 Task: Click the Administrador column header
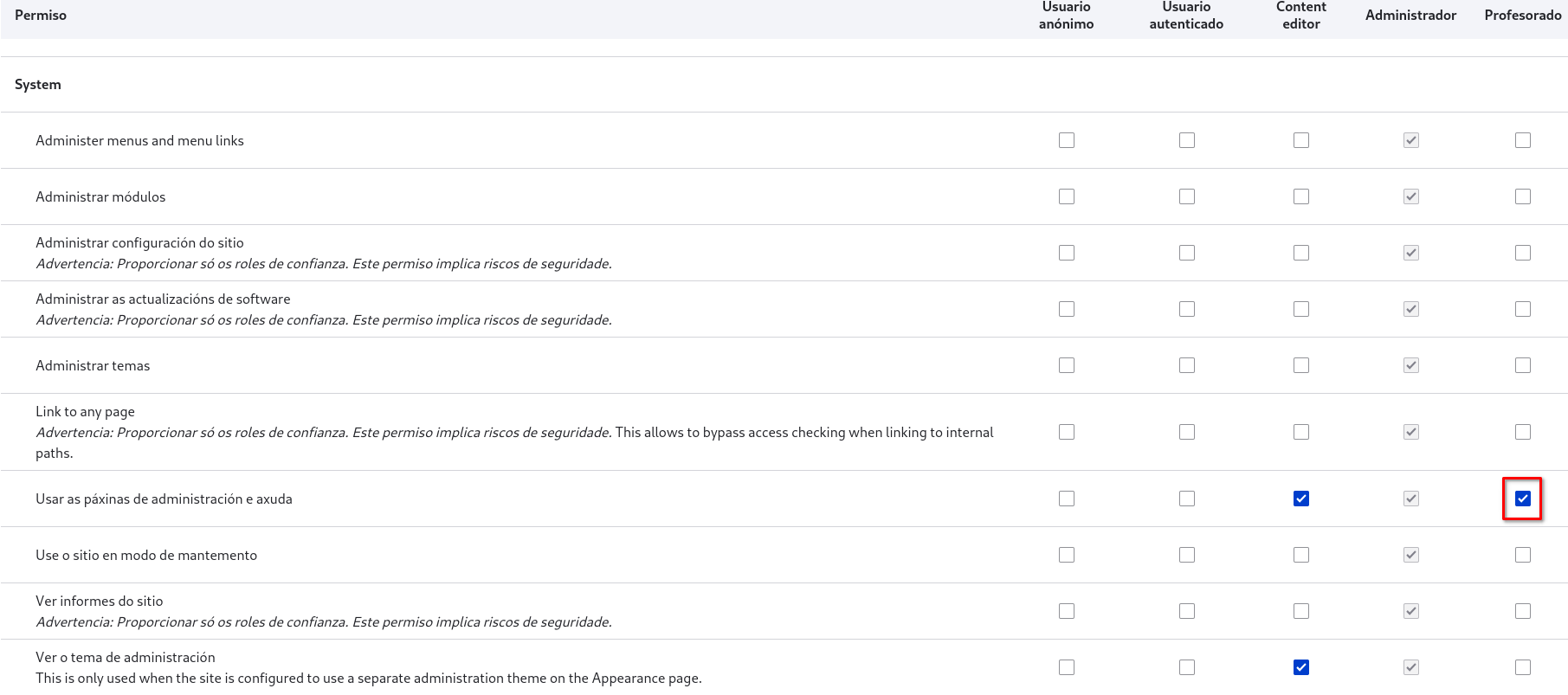tap(1410, 16)
